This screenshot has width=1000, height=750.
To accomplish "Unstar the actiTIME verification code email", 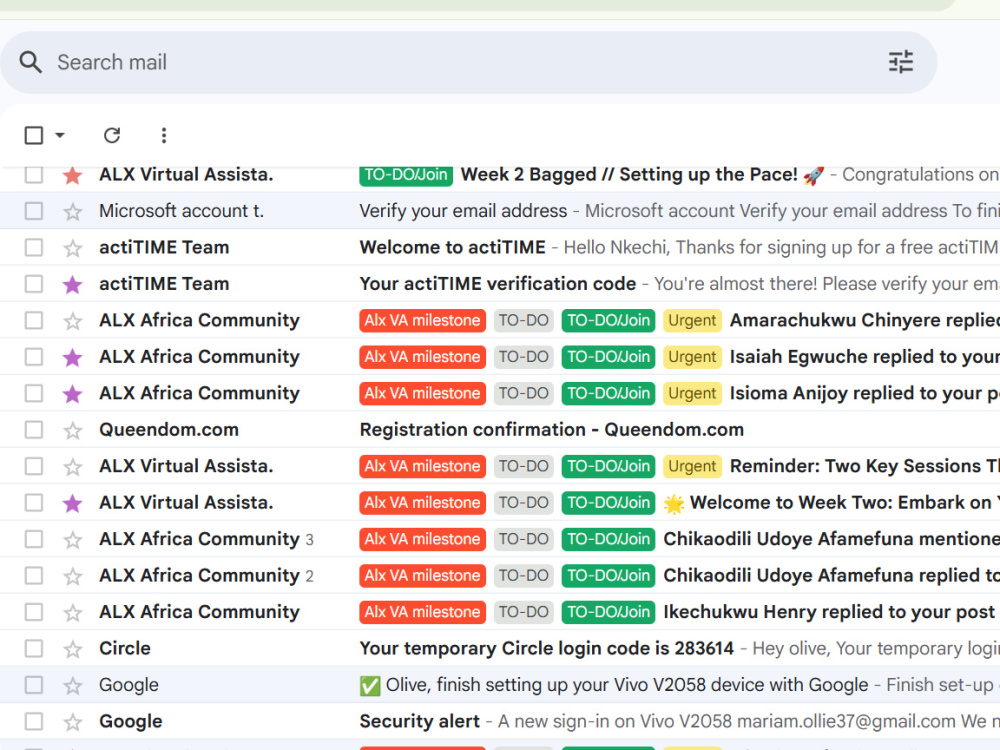I will [73, 284].
